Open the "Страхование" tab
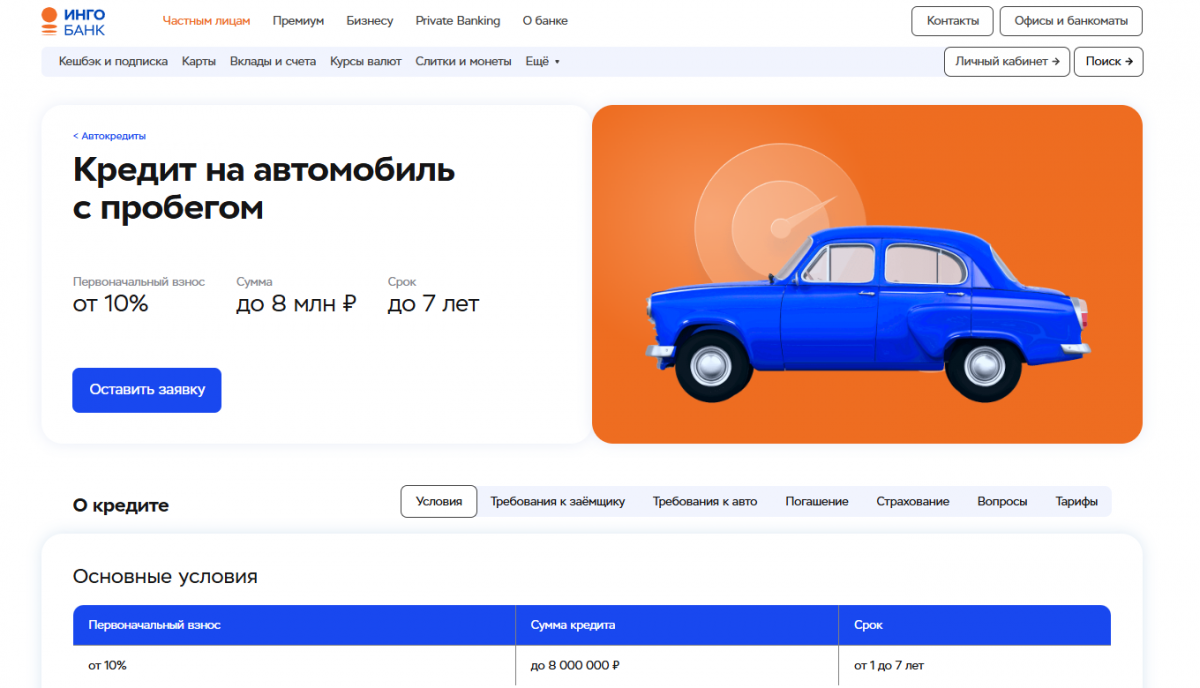 (x=912, y=502)
